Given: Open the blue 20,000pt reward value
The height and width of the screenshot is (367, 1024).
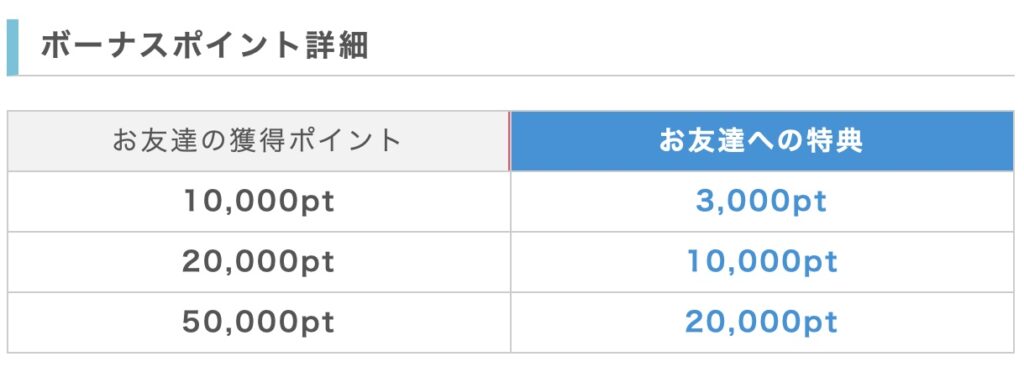Looking at the screenshot, I should (x=761, y=323).
